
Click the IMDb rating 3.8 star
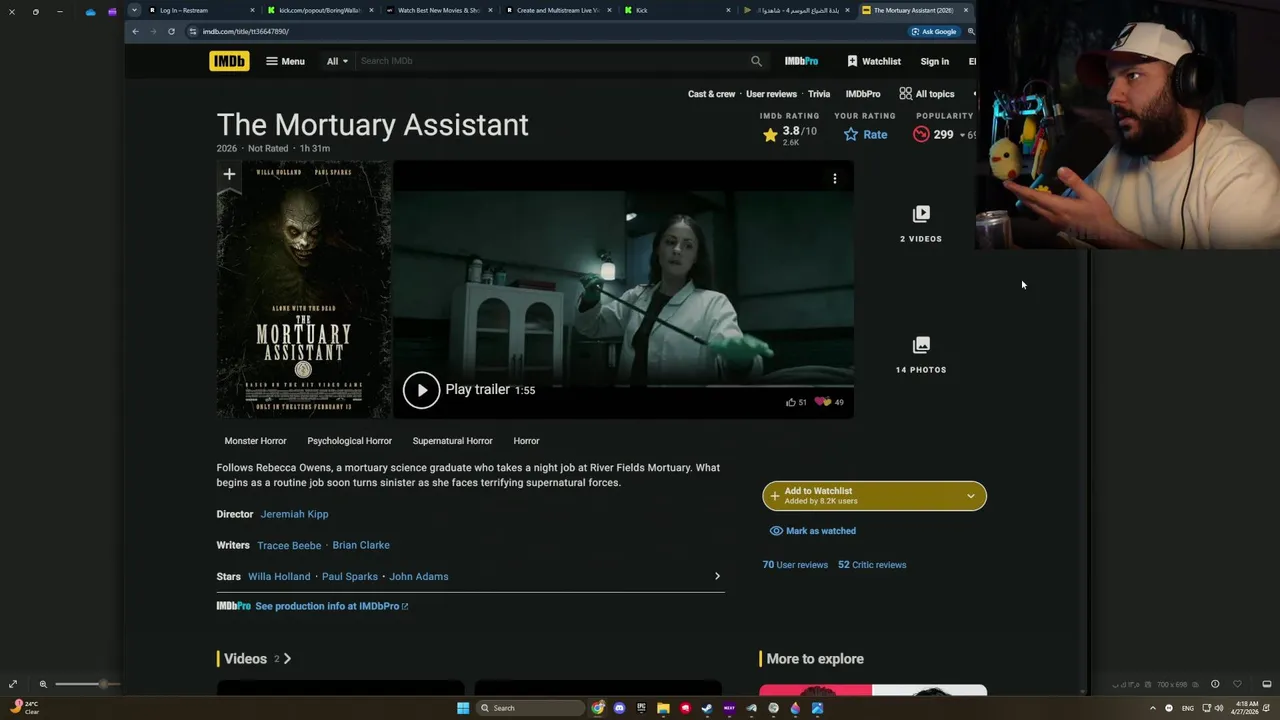point(770,135)
